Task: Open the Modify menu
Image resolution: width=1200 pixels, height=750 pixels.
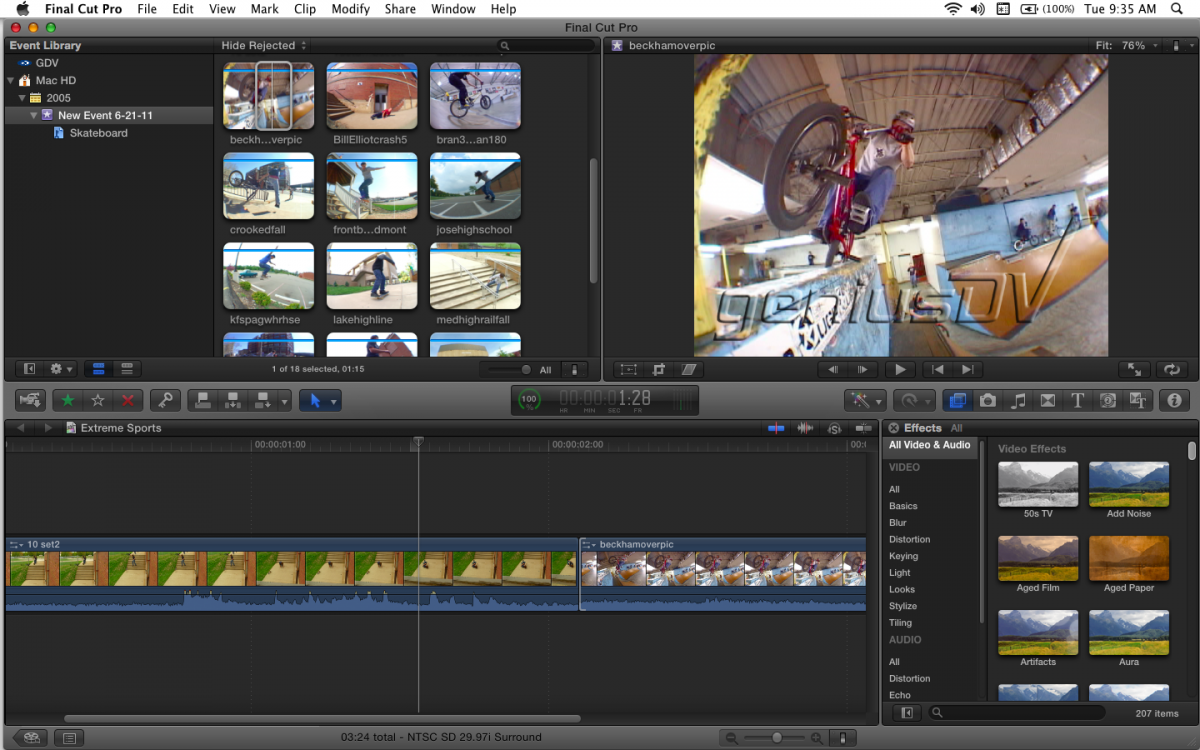Action: tap(350, 9)
